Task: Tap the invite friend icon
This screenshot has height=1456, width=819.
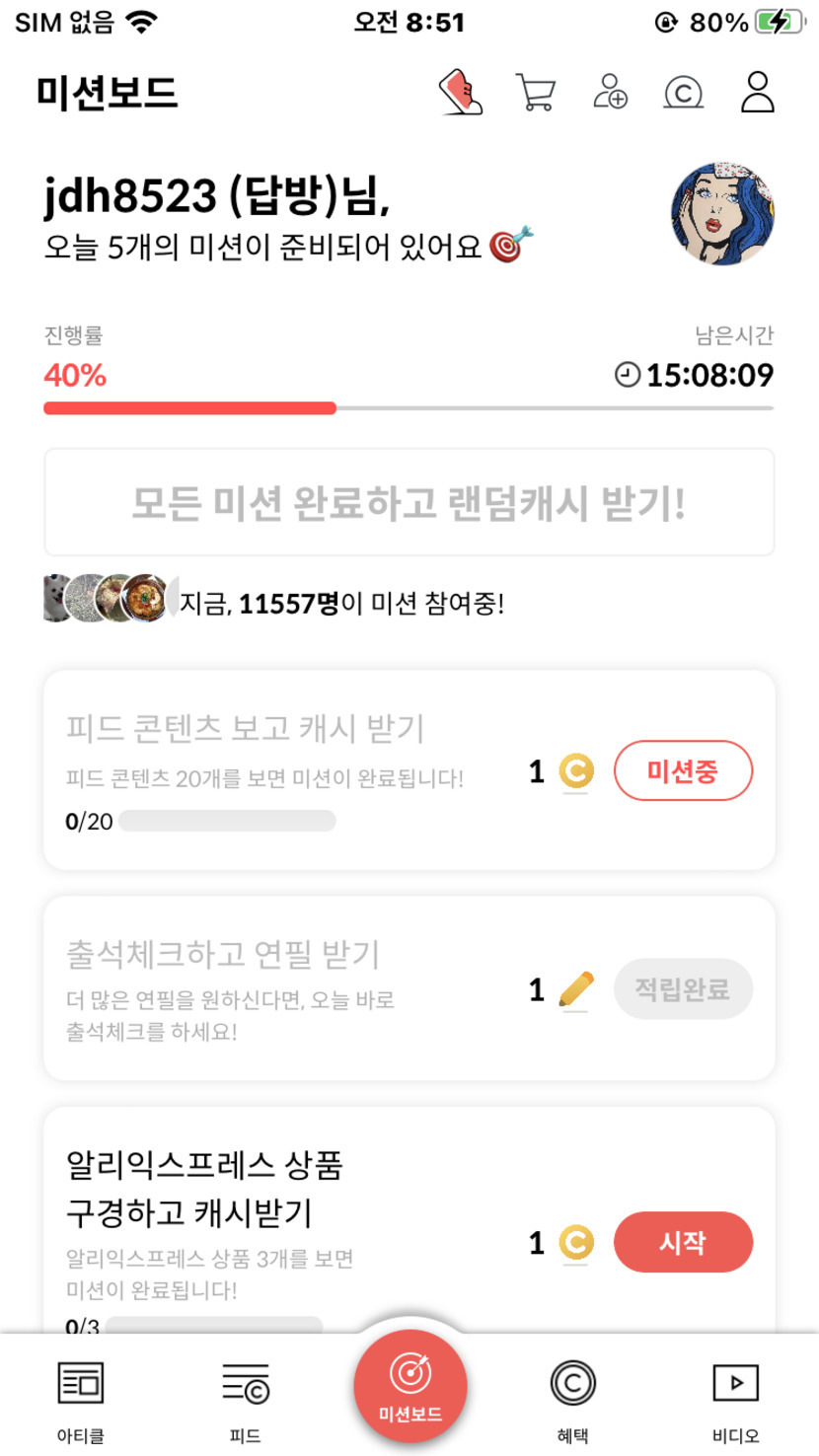Action: click(611, 92)
